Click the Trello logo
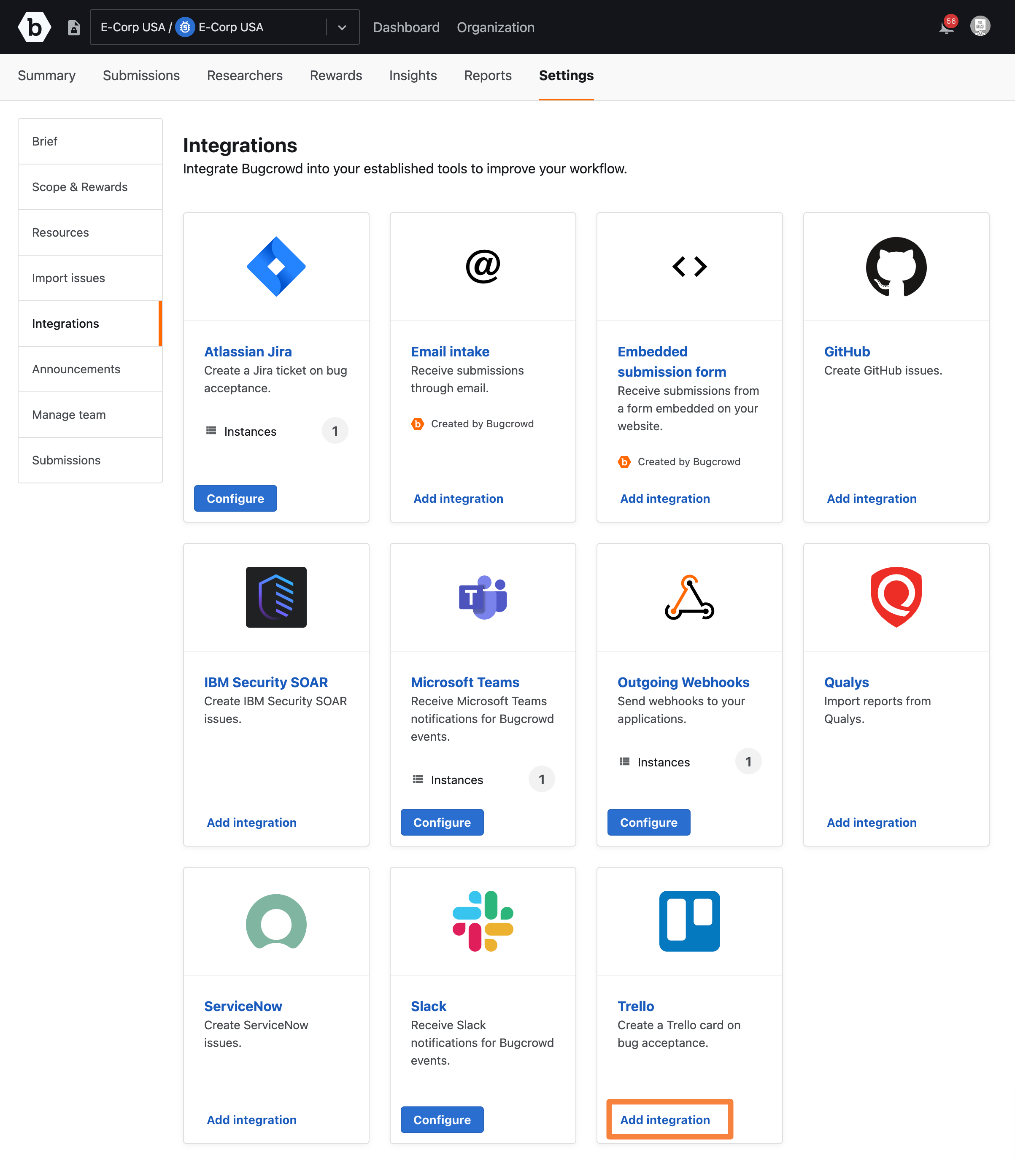This screenshot has width=1015, height=1176. (x=690, y=920)
